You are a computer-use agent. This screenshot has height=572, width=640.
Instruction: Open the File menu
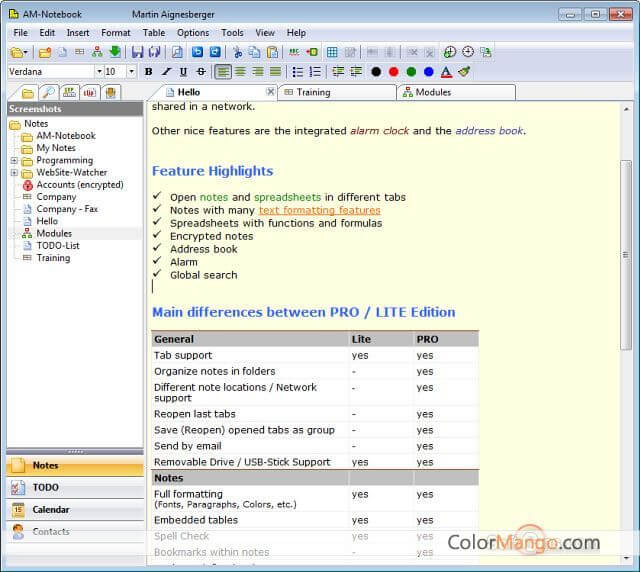coord(20,33)
